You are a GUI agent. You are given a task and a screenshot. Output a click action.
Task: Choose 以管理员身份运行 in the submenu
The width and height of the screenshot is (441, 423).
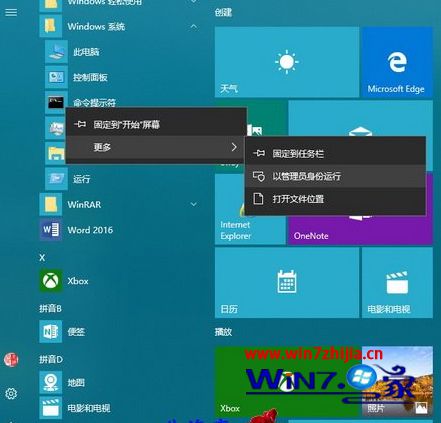pos(335,176)
